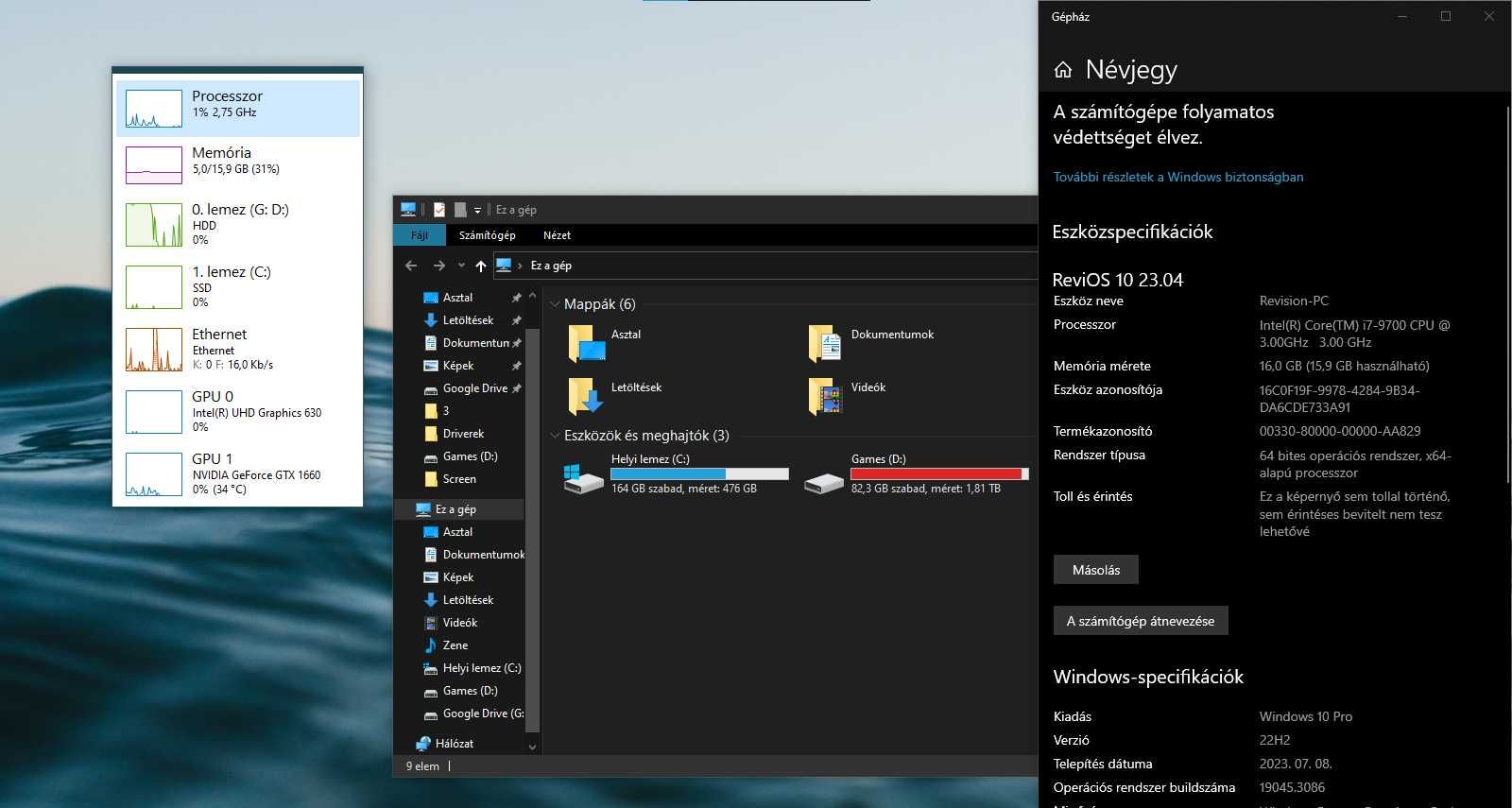This screenshot has width=1512, height=808.
Task: Open Videók under Ez a gép tree
Action: pyautogui.click(x=460, y=623)
